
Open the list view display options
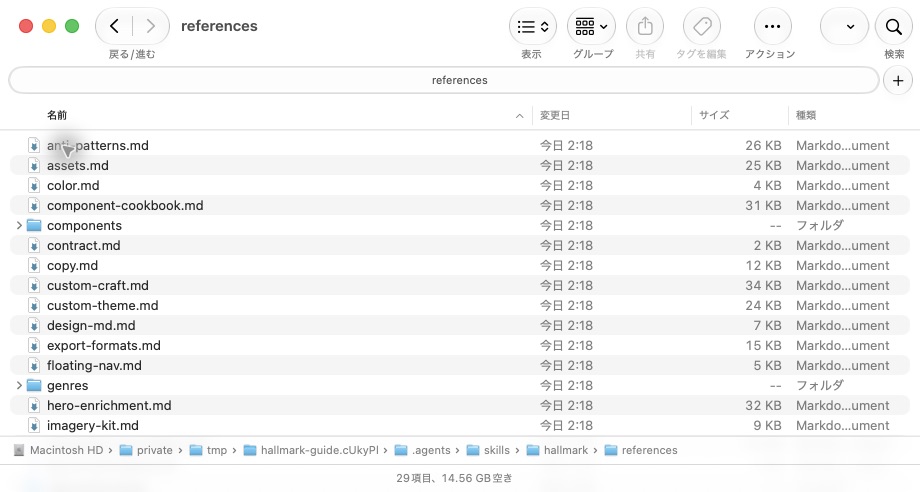pyautogui.click(x=533, y=26)
